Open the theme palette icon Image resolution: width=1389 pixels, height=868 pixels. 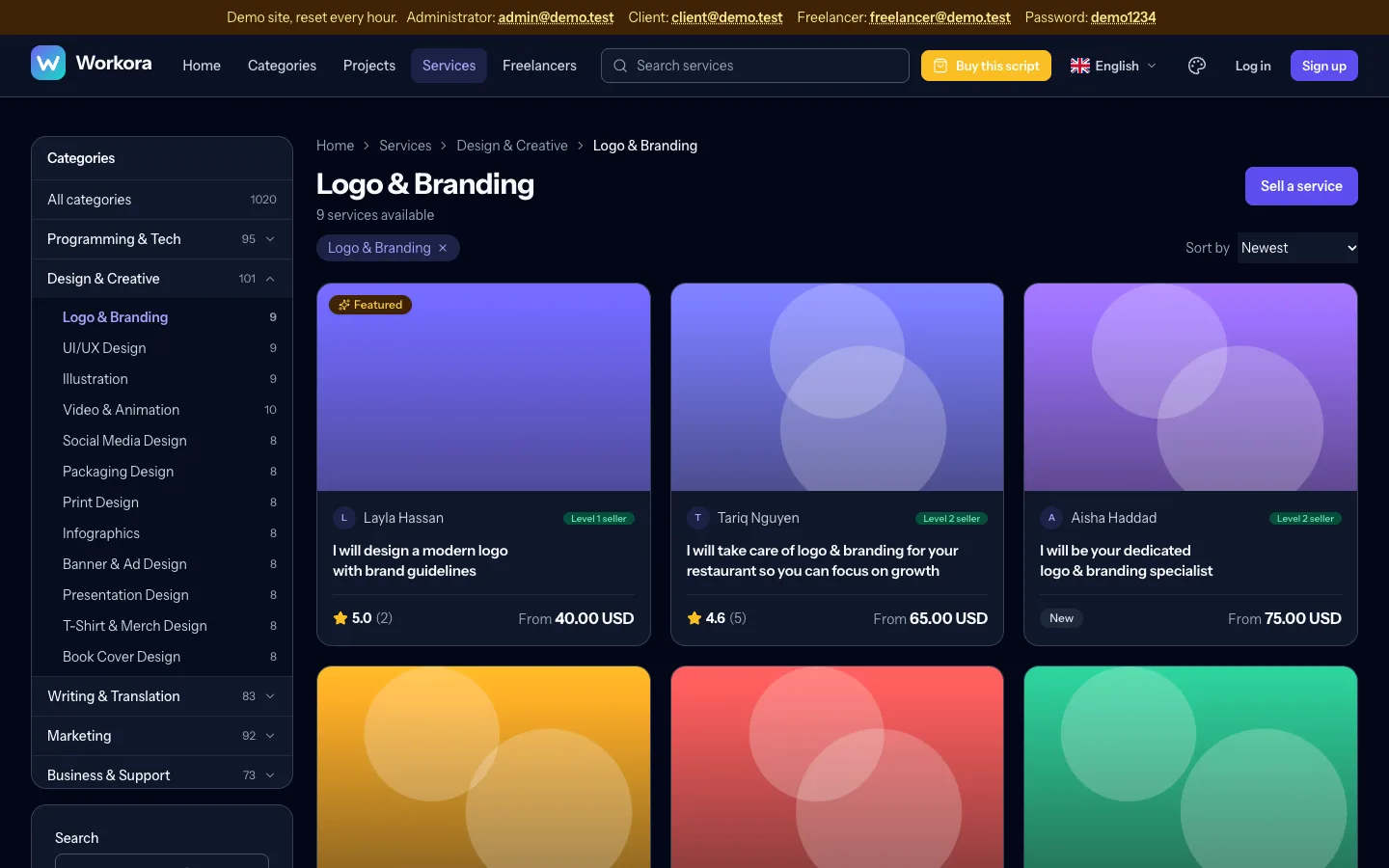(x=1197, y=66)
